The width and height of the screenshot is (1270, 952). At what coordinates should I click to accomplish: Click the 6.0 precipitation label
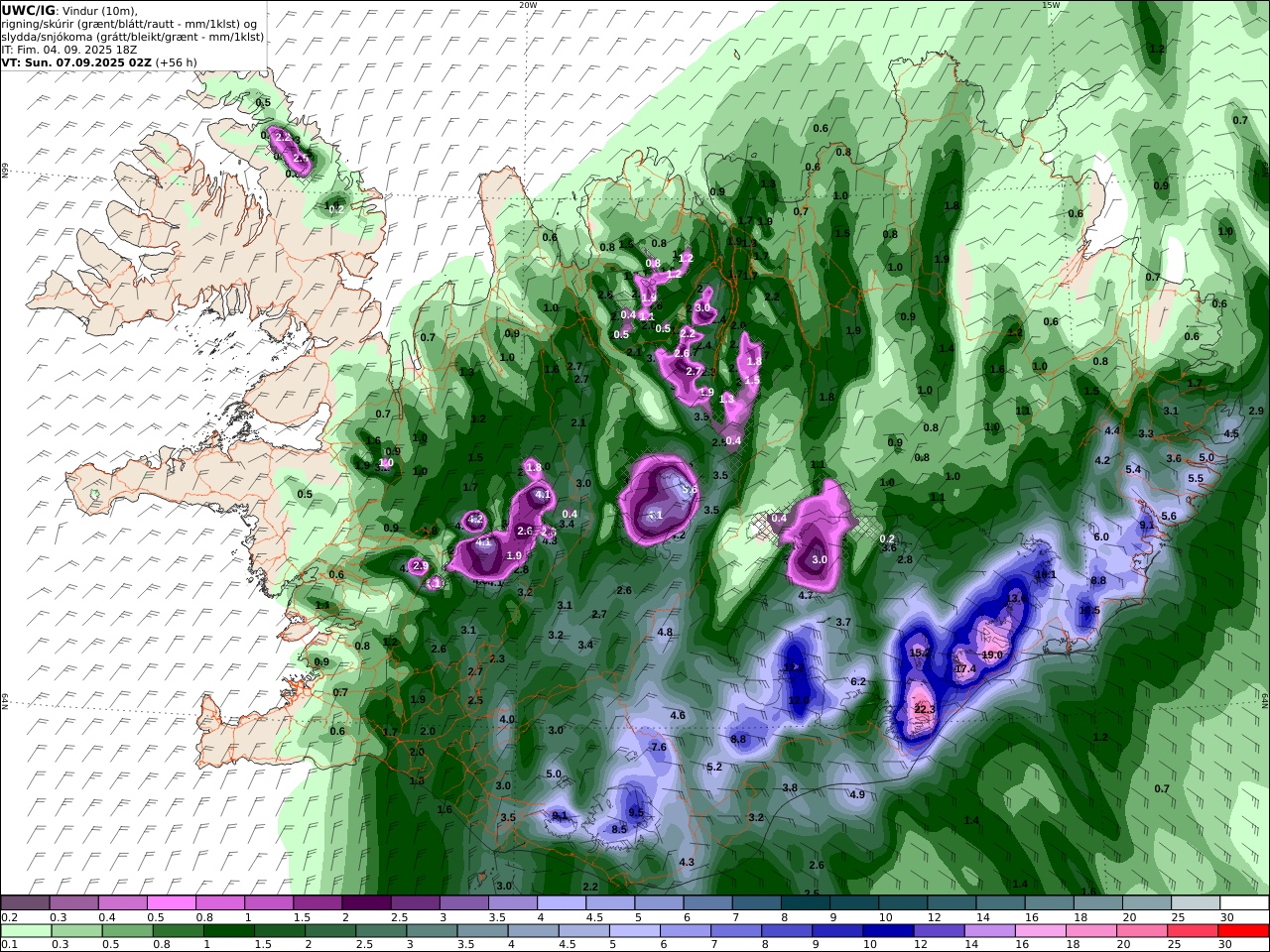click(x=1100, y=536)
